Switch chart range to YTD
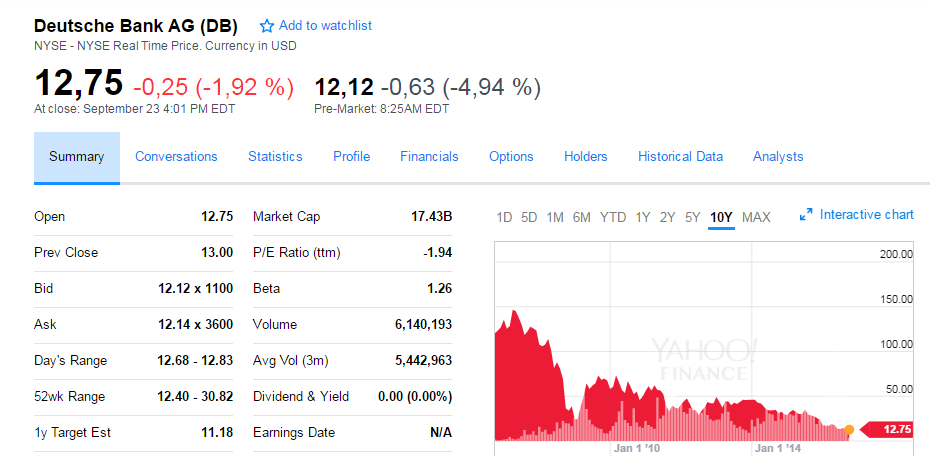Screen dimensions: 930x464 point(613,217)
